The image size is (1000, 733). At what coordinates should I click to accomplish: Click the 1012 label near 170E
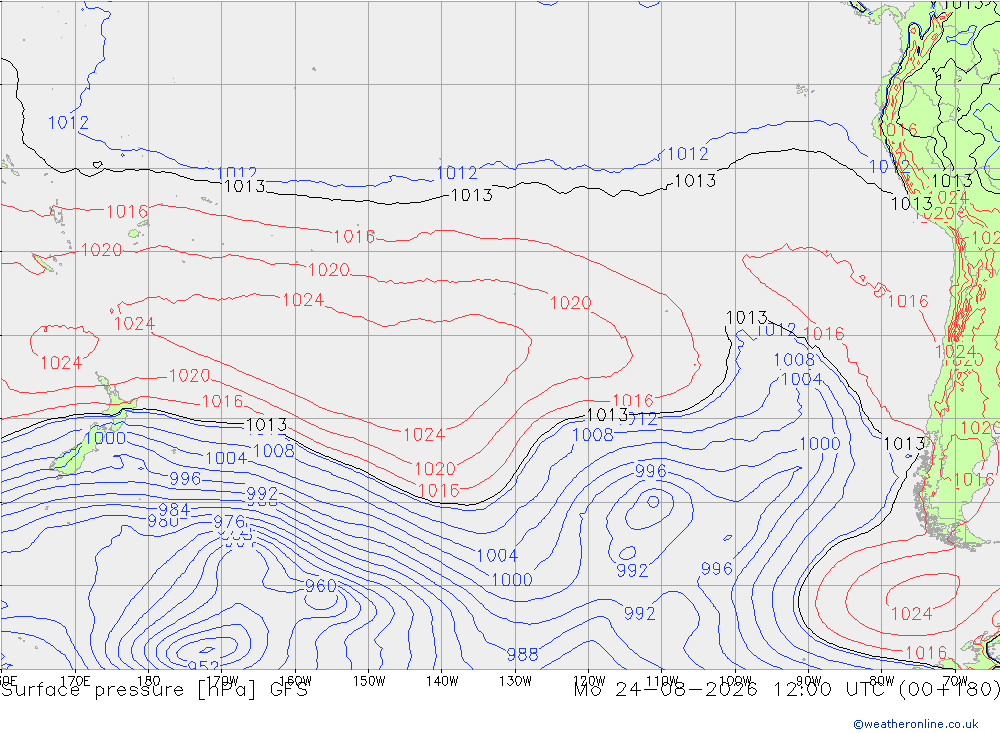tap(68, 122)
